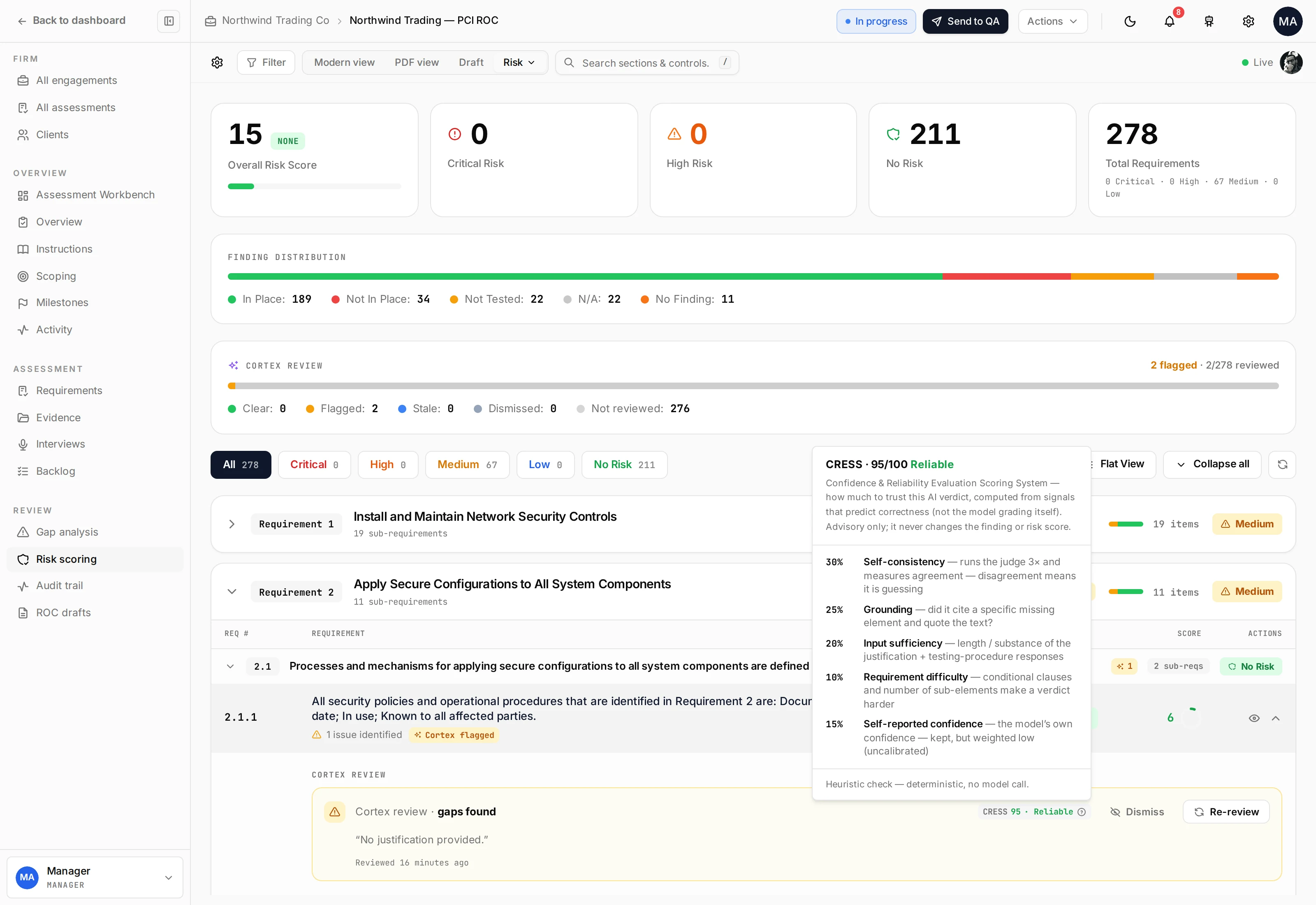The height and width of the screenshot is (905, 1316).
Task: Open notifications bell icon
Action: (x=1169, y=21)
